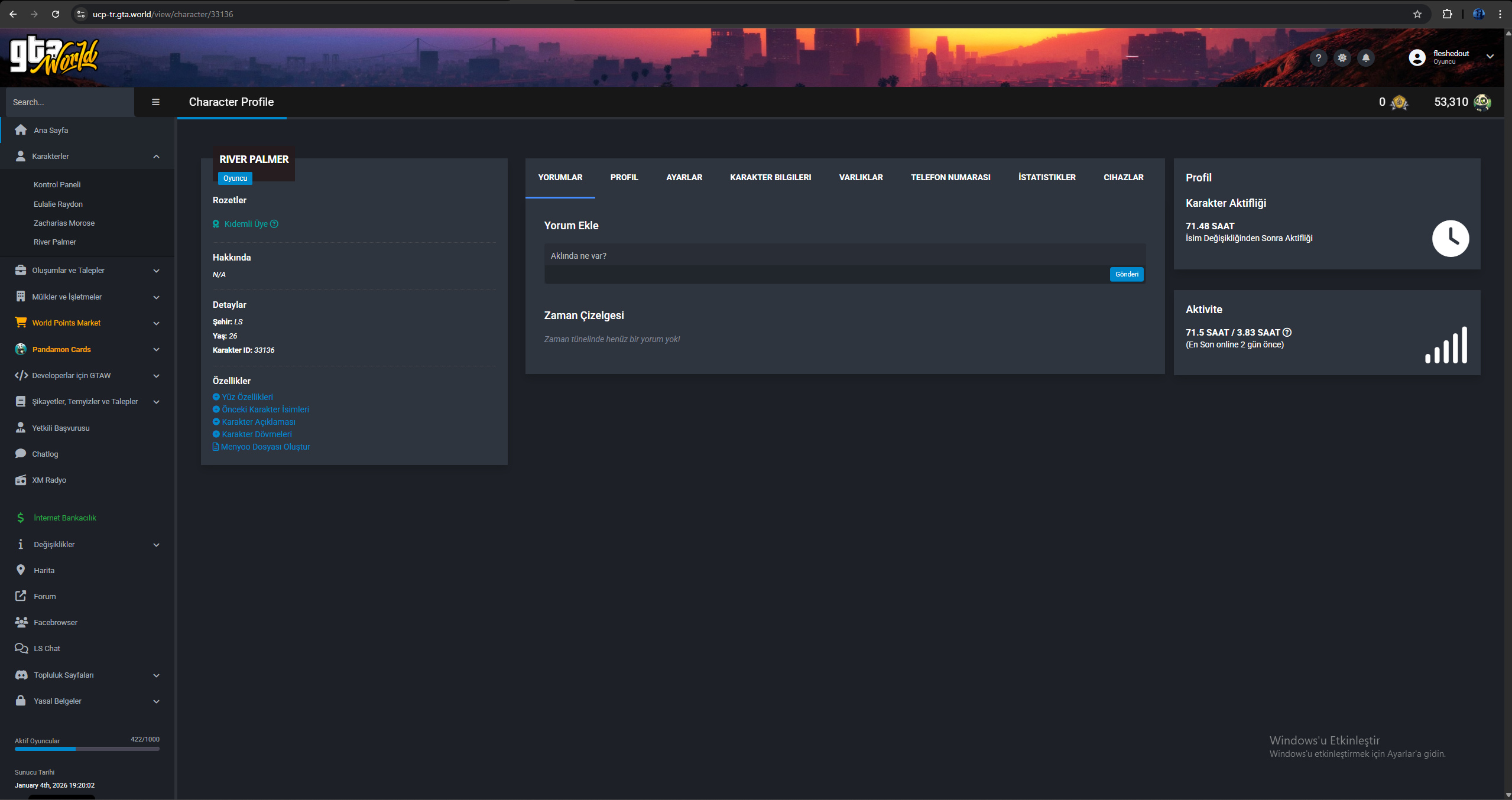Click the Kıdemli Üye help circle icon
The width and height of the screenshot is (1512, 800).
click(274, 224)
